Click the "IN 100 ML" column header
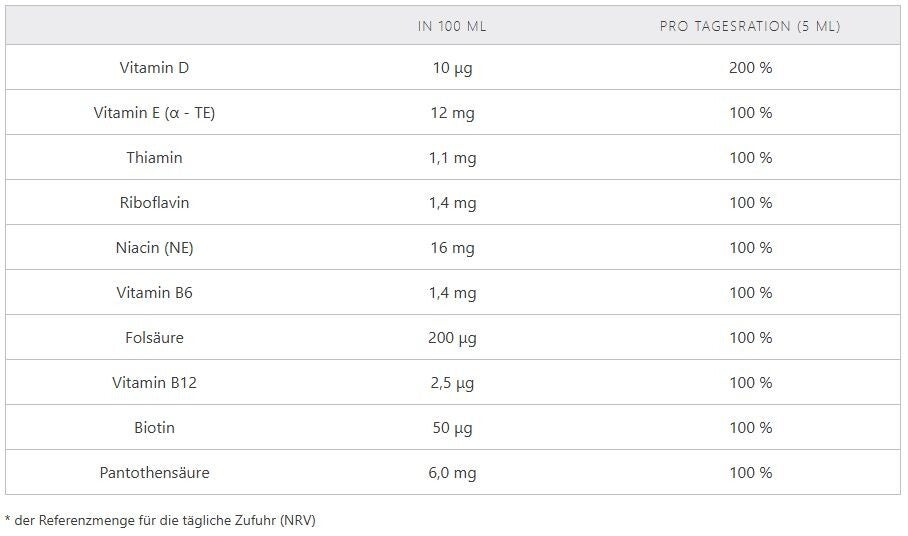 coord(452,26)
